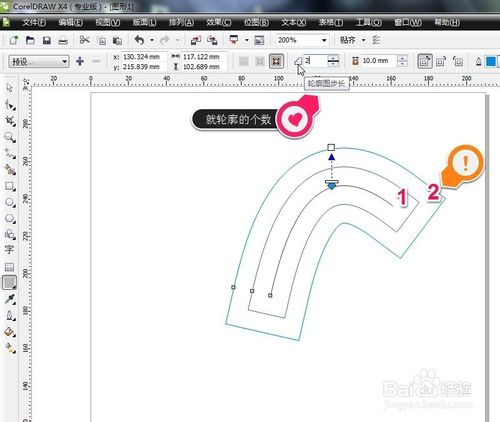Select the Eyedropper tool
Image resolution: width=500 pixels, height=422 pixels.
pos(10,299)
